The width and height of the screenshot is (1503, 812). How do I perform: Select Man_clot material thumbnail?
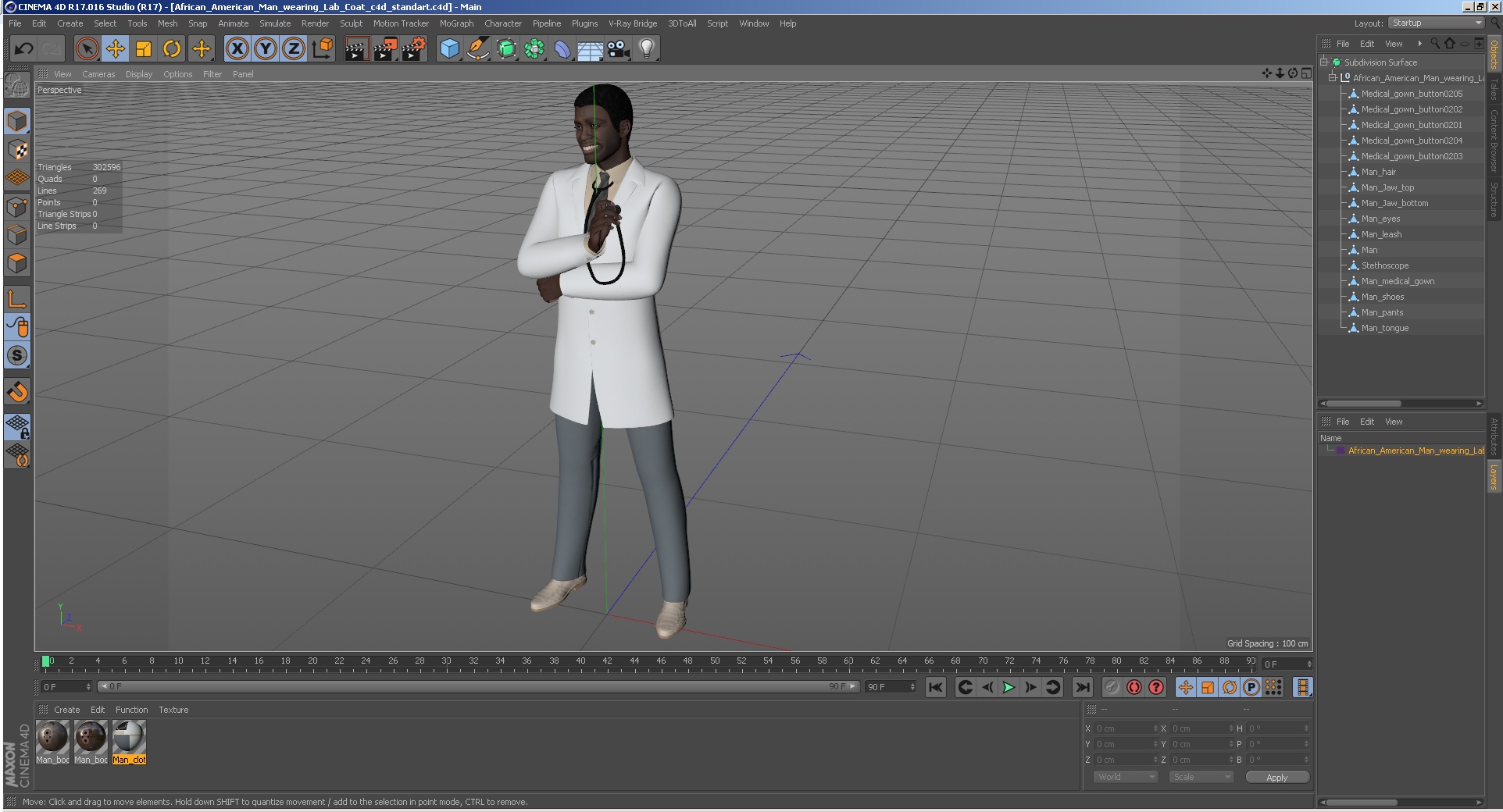point(129,742)
